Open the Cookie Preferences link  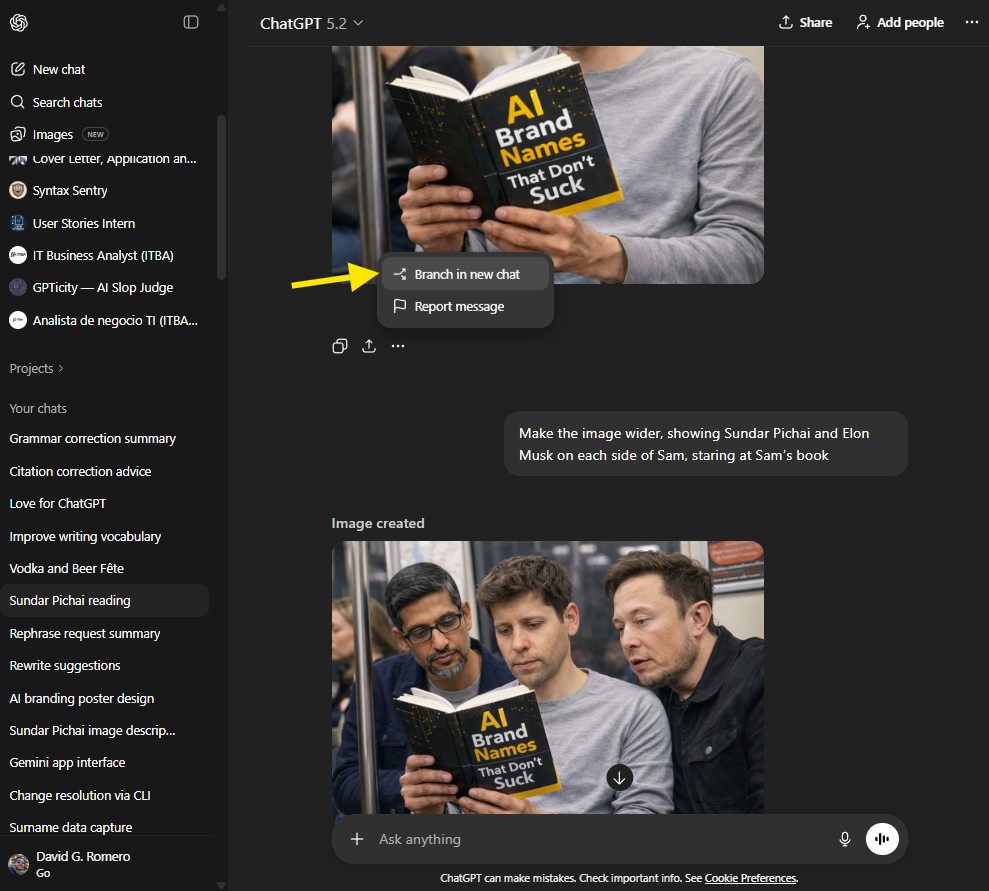750,877
